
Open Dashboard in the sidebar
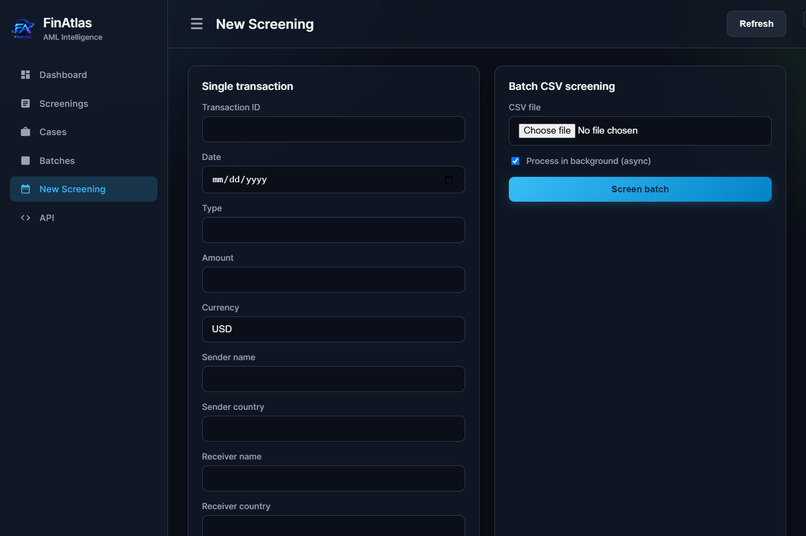point(83,75)
